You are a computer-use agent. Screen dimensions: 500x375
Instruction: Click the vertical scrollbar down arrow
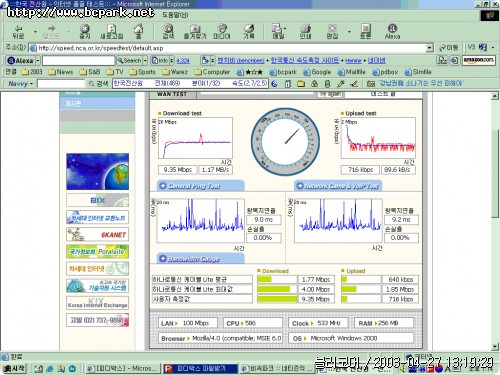pos(495,347)
